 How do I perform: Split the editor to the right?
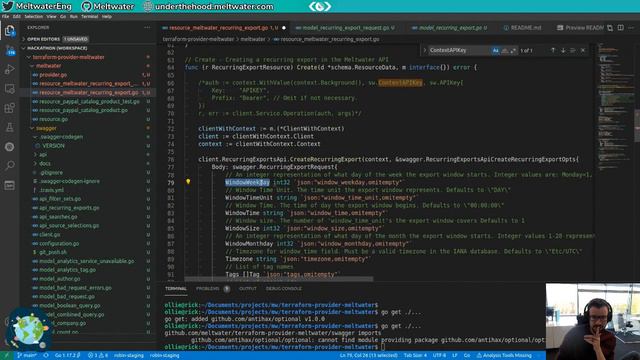(620, 28)
